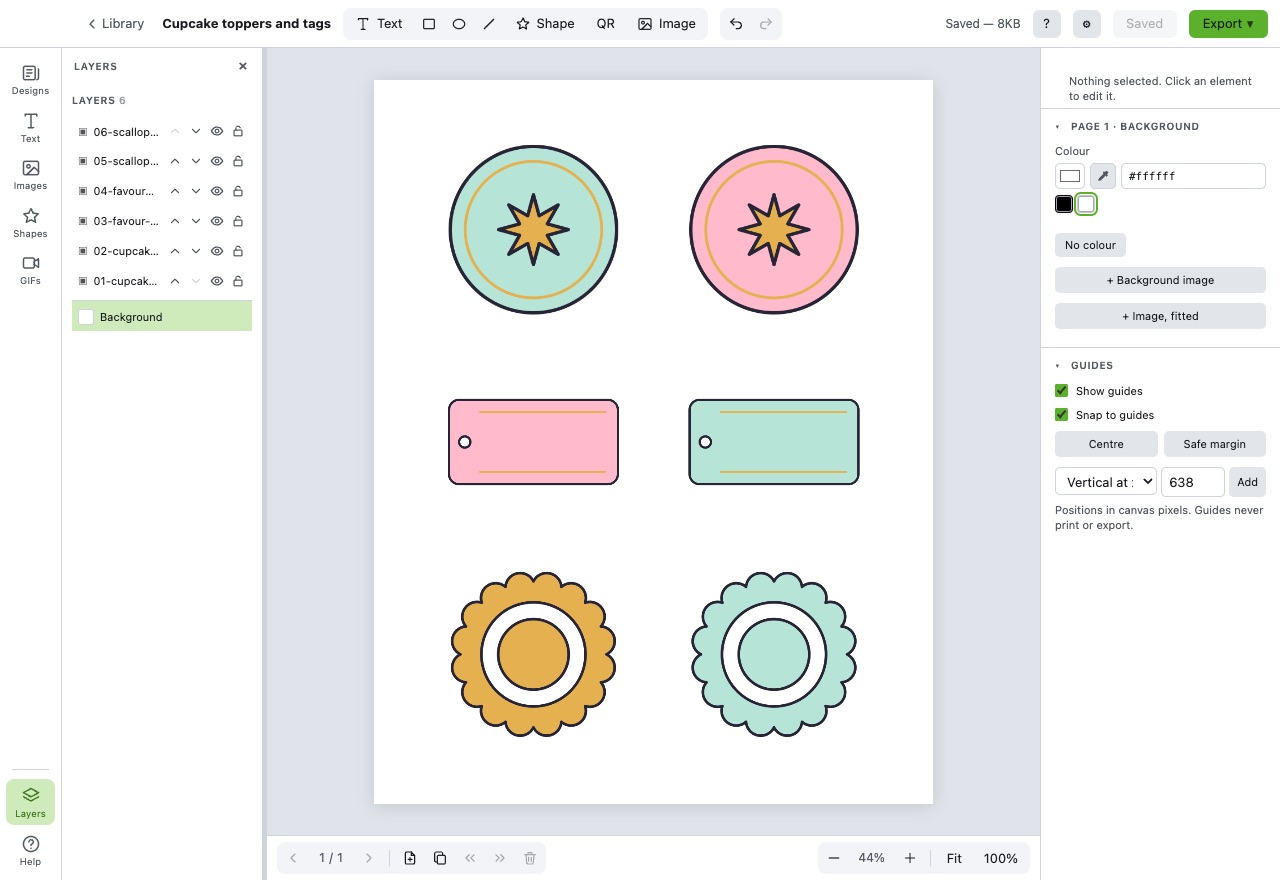Move 03-favour layer down
The width and height of the screenshot is (1280, 880).
196,221
